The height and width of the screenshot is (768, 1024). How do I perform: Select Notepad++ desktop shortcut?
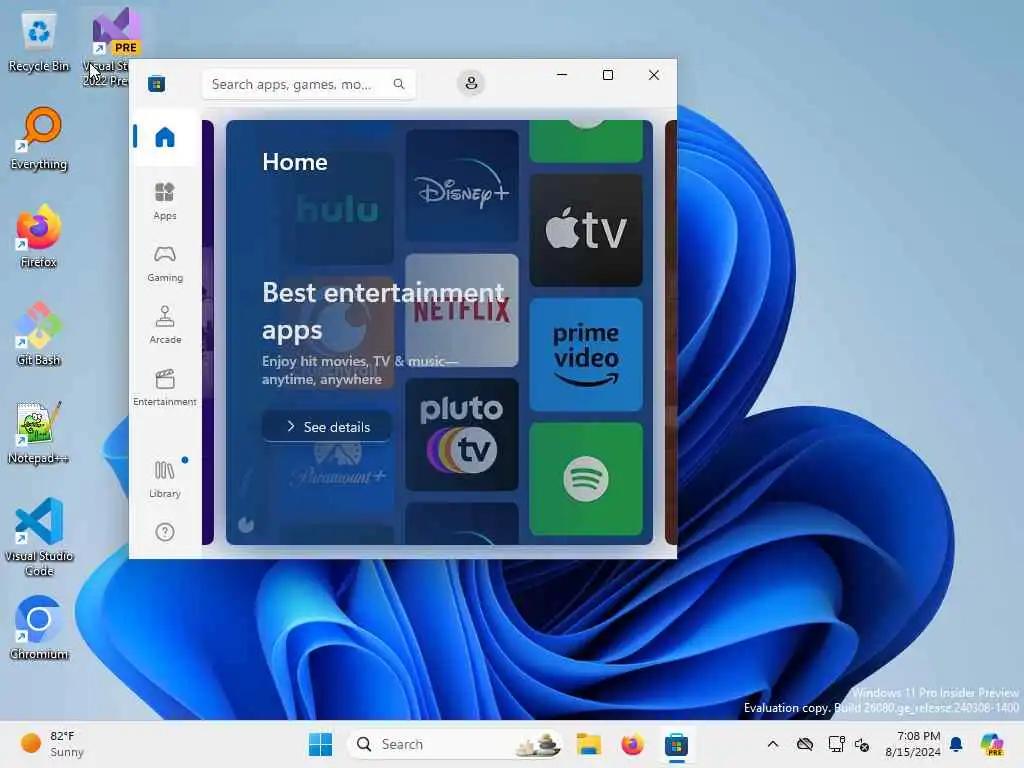[x=39, y=433]
